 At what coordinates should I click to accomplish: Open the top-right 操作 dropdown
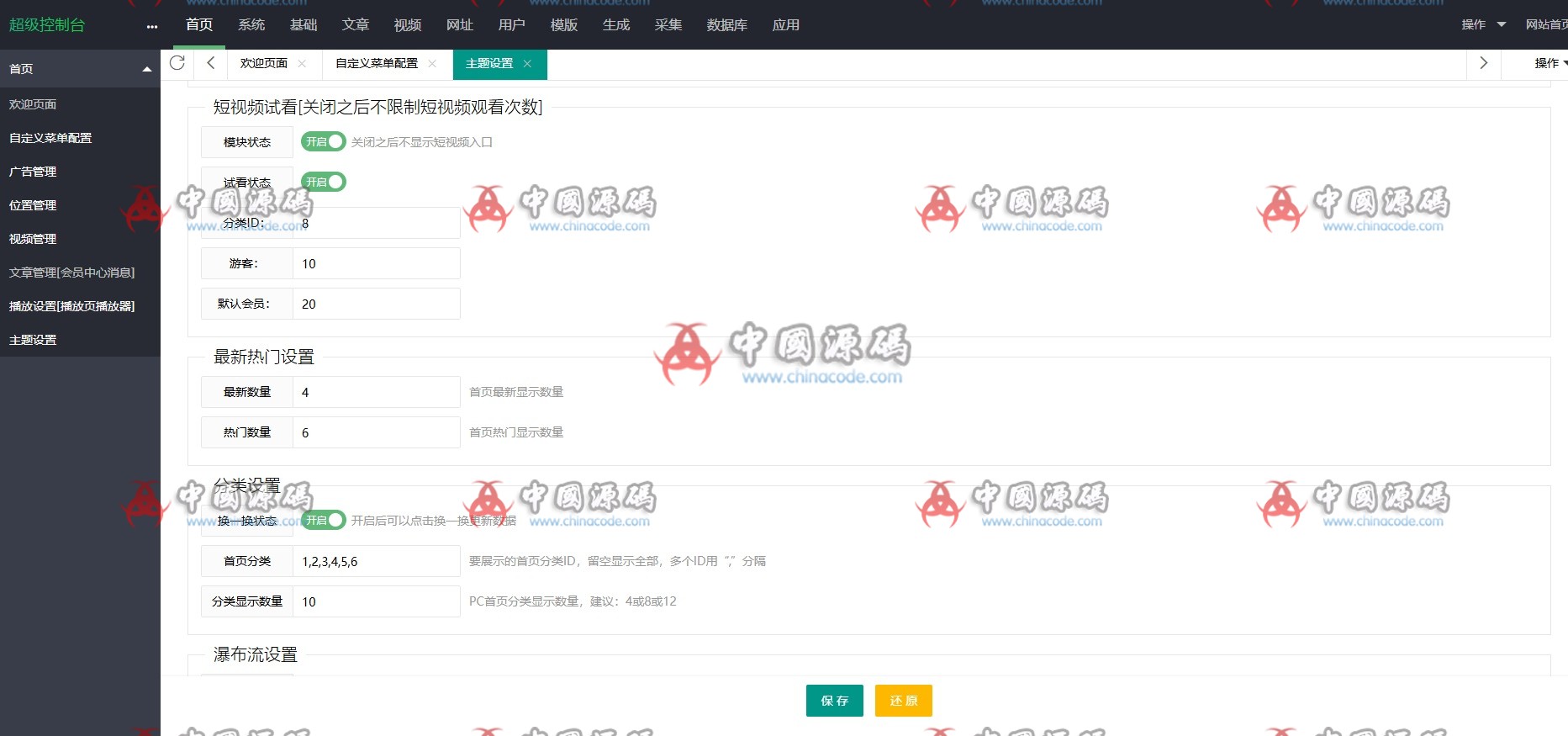[1483, 24]
